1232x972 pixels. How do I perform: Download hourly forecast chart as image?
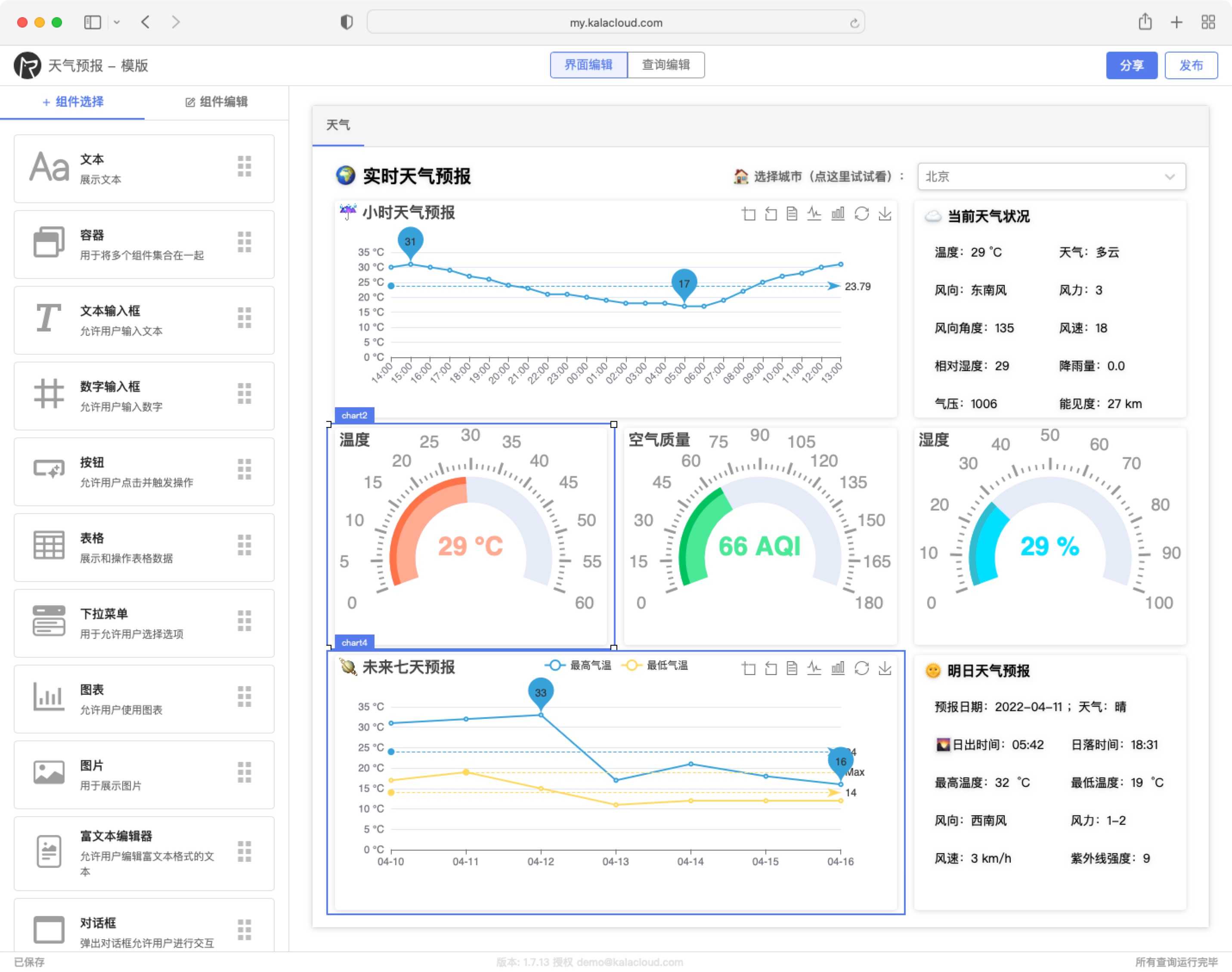tap(885, 214)
